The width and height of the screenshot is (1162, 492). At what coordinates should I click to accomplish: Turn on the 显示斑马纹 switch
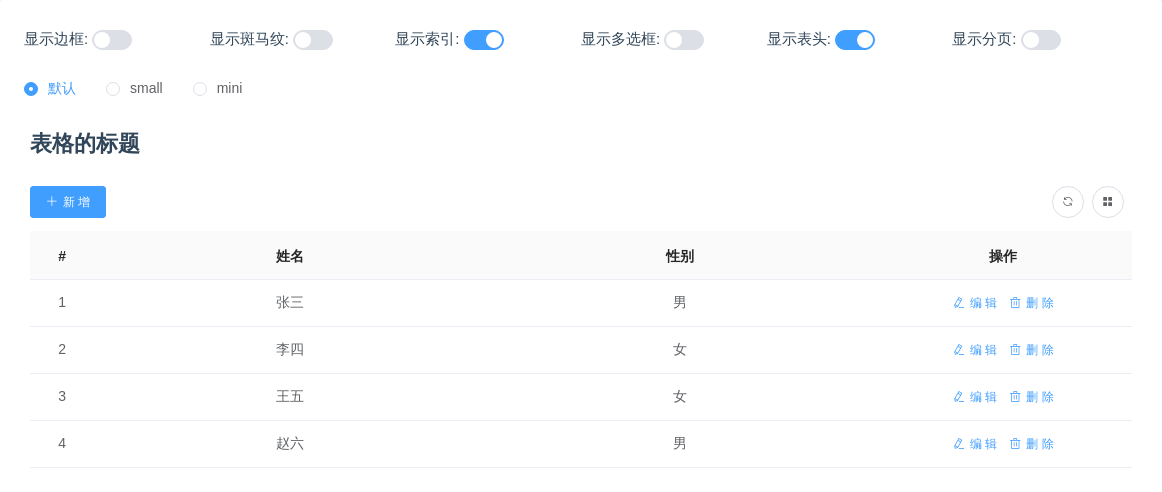point(313,40)
